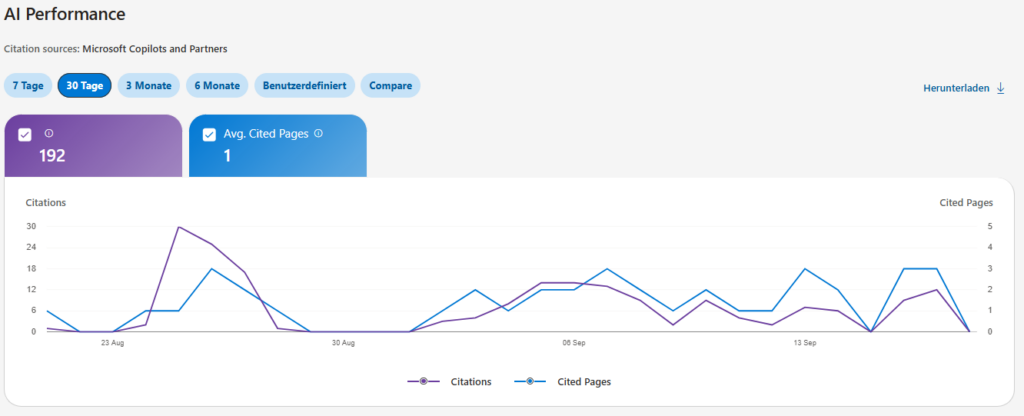
Task: Switch to the 3 Monate range
Action: [x=149, y=86]
